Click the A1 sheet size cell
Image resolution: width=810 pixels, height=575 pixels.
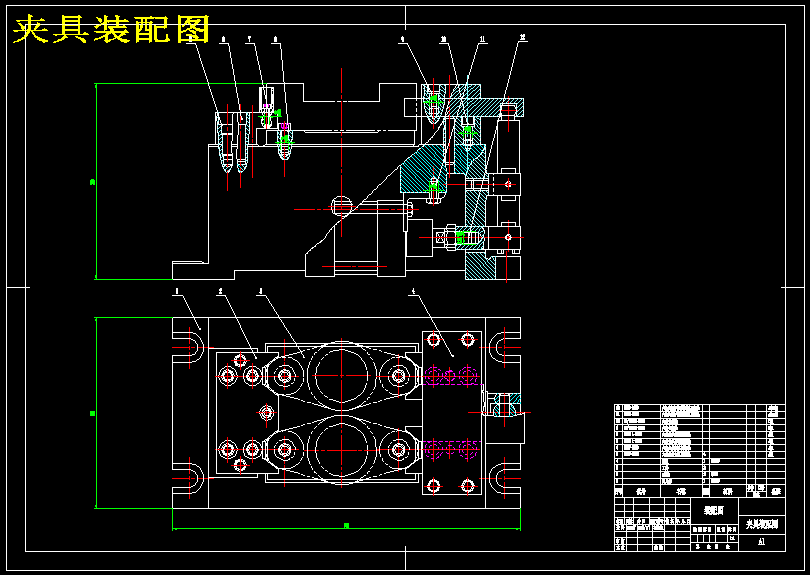tap(762, 542)
